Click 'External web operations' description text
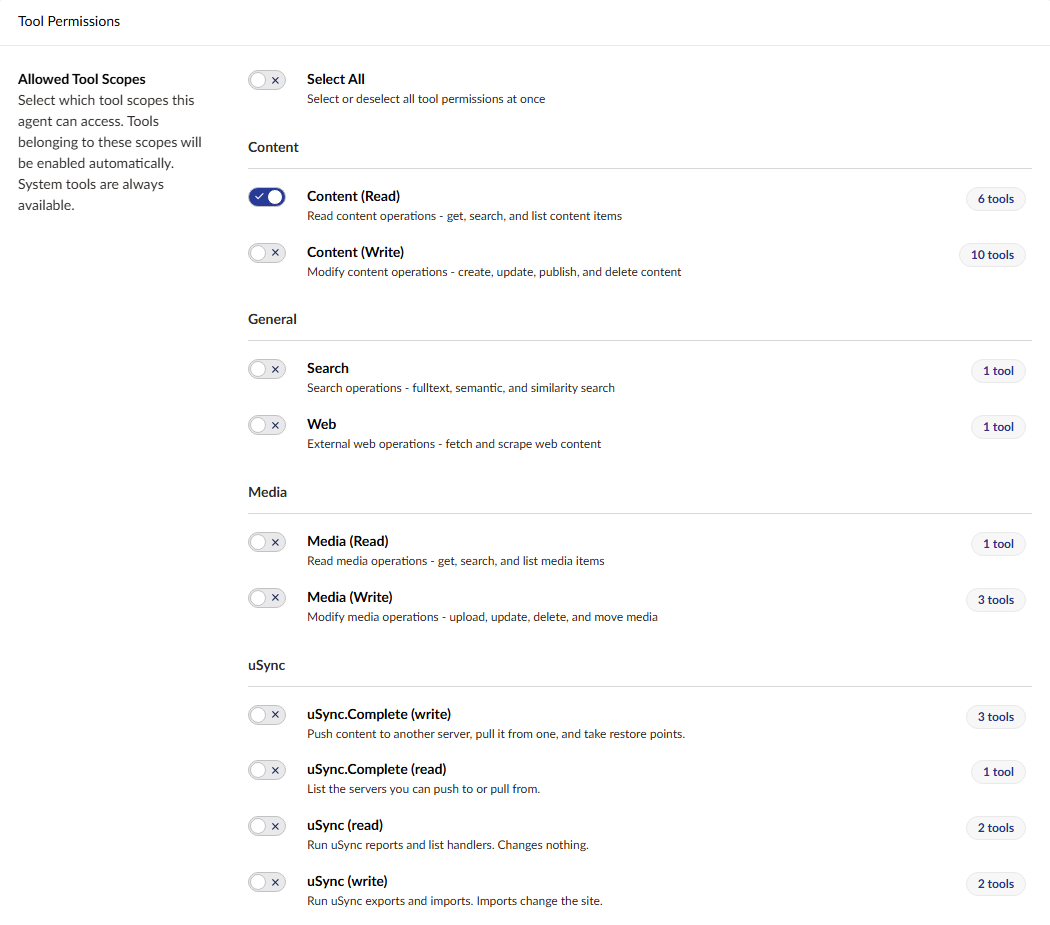Screen dimensions: 1050x925 pyautogui.click(x=454, y=444)
